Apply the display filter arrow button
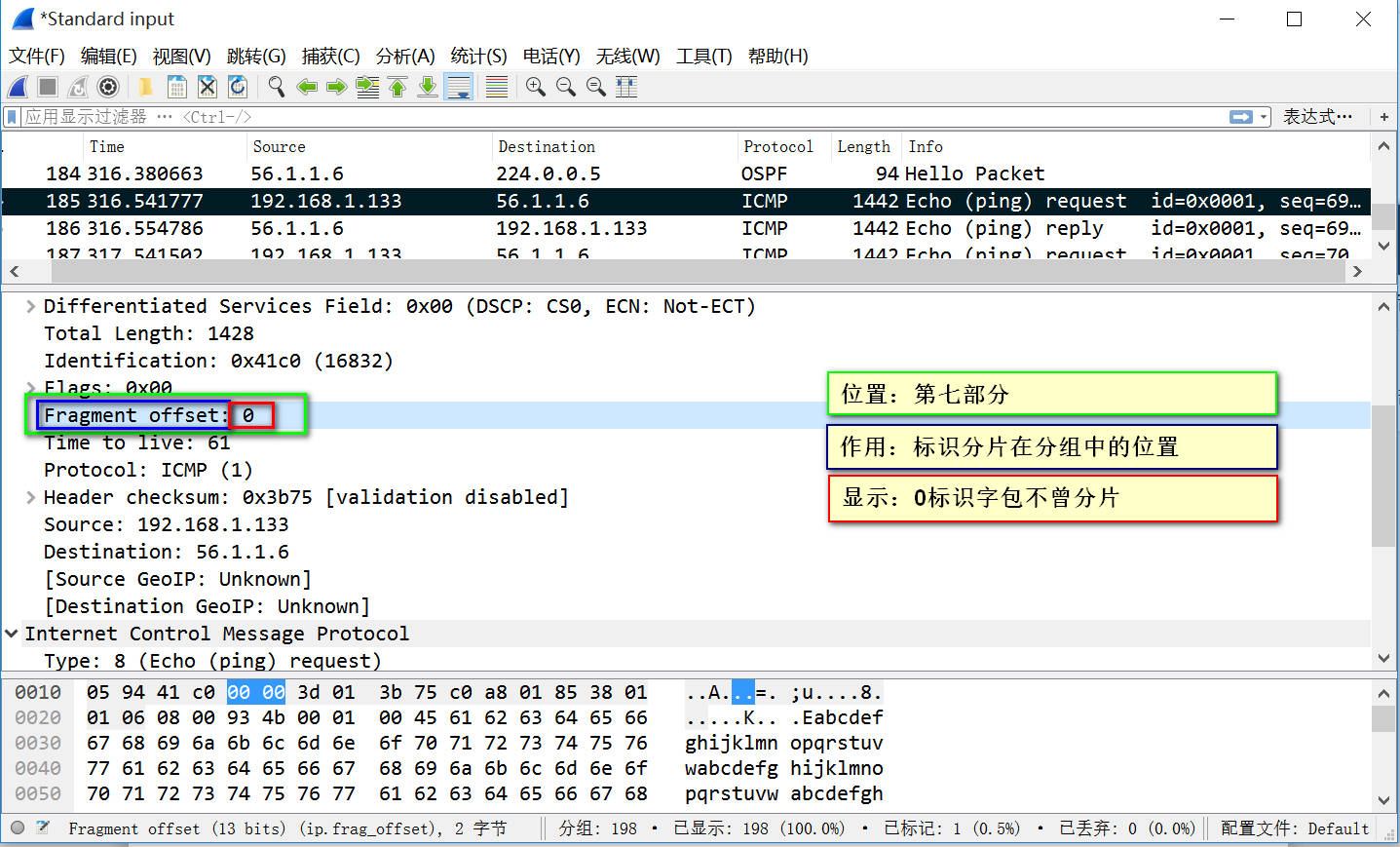The width and height of the screenshot is (1400, 847). pyautogui.click(x=1241, y=117)
